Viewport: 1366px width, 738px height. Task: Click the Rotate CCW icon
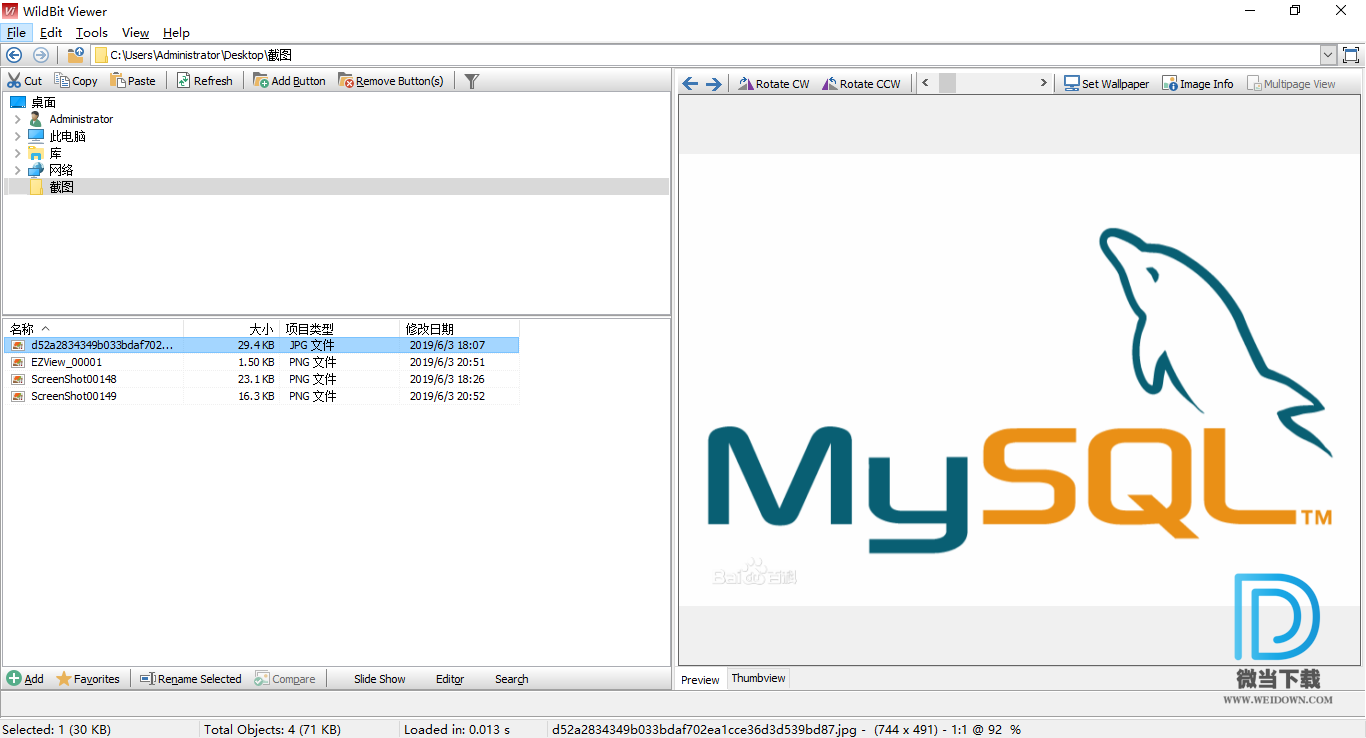830,84
